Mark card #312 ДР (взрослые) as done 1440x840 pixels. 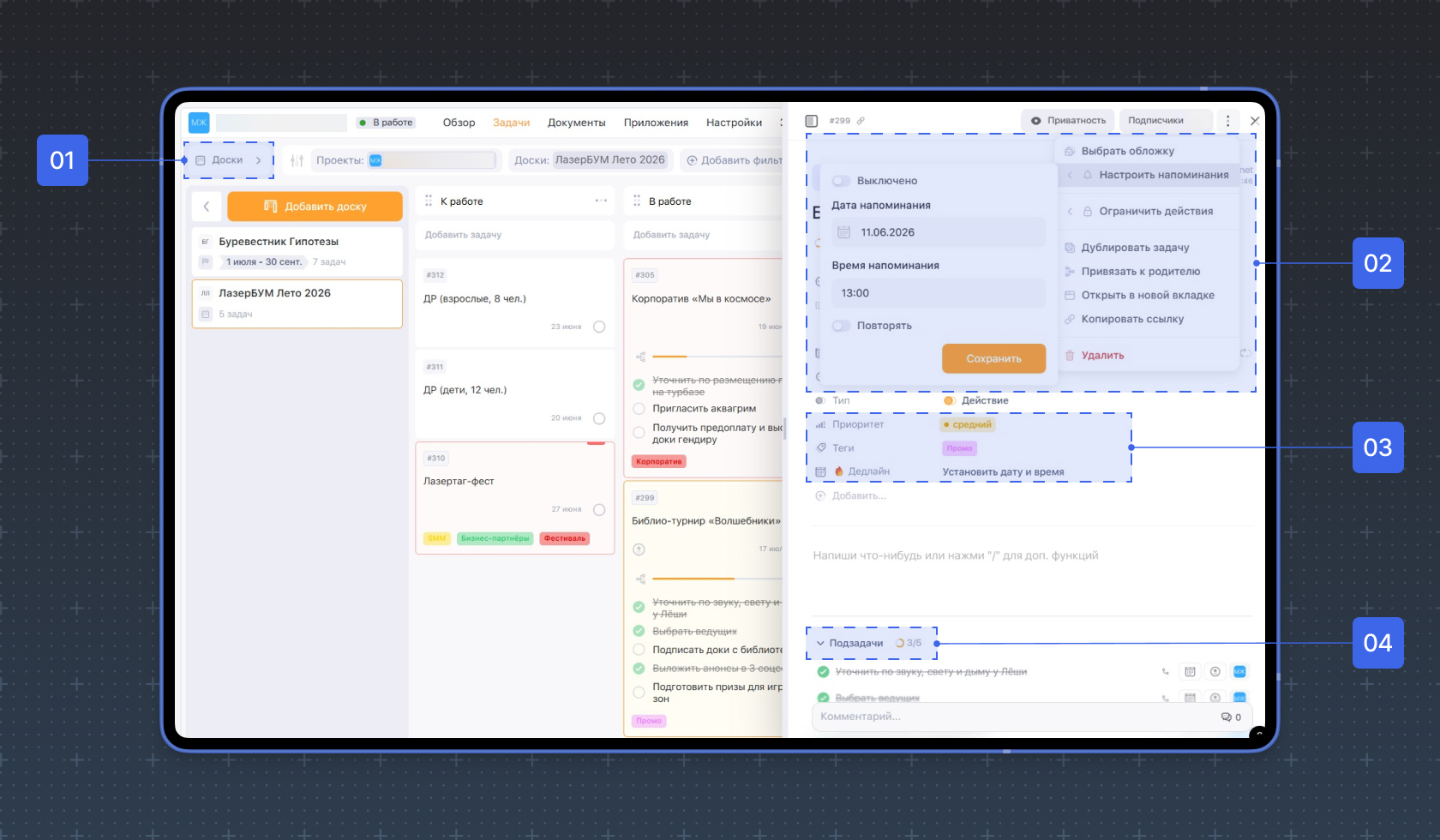pos(599,327)
